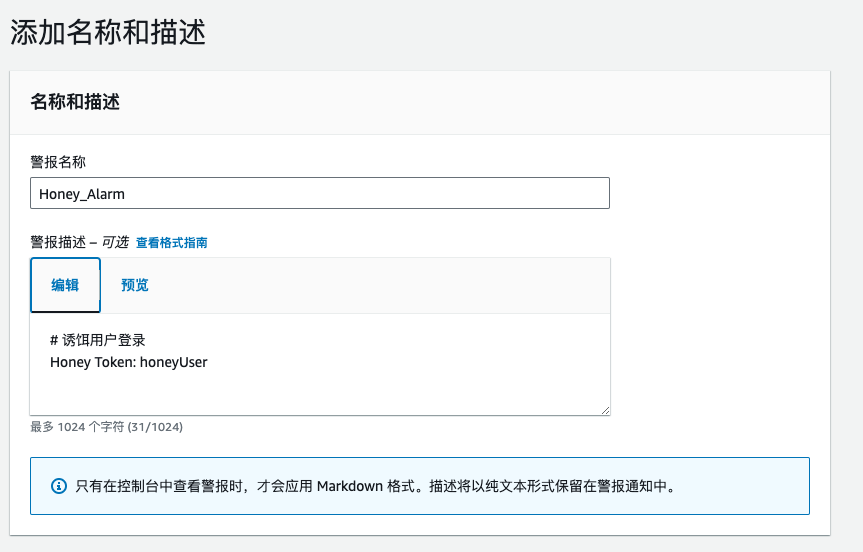The width and height of the screenshot is (863, 552).
Task: Click the 名称和描述 section header
Action: coord(75,101)
